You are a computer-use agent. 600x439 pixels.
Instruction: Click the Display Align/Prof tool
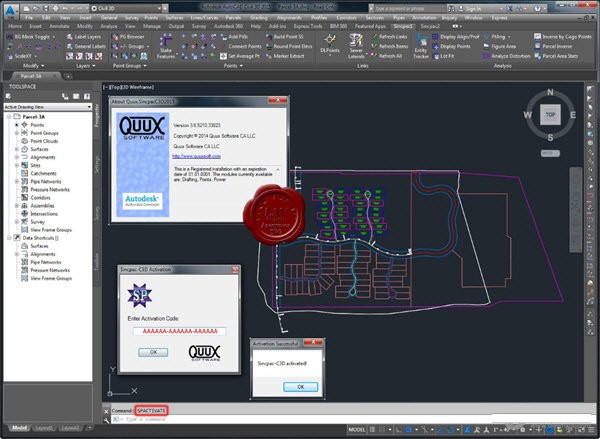click(x=456, y=37)
